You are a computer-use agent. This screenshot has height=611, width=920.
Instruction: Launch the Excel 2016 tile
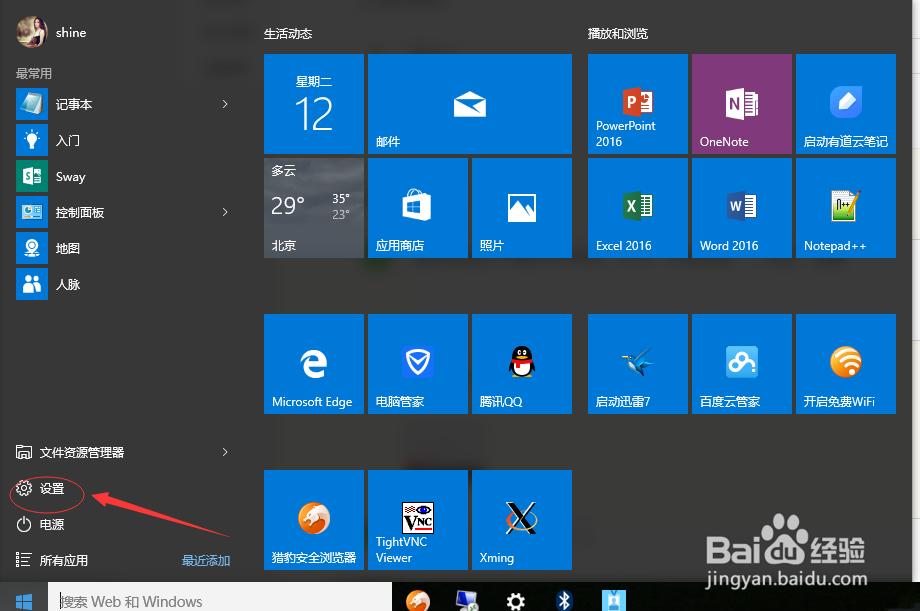coord(638,208)
